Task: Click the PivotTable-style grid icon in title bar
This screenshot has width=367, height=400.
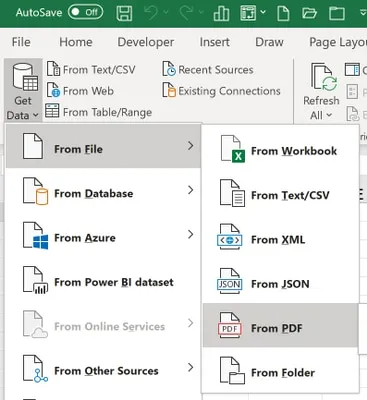Action: pos(248,13)
